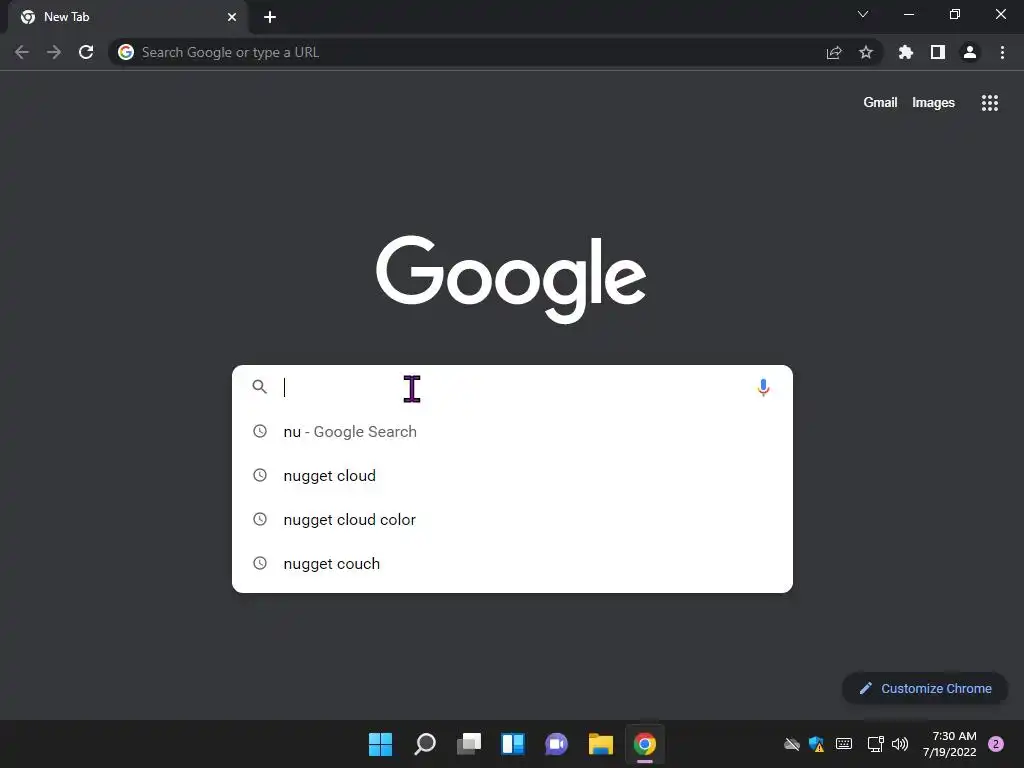Screen dimensions: 1024x768
Task: Click the Chrome taskbar icon
Action: 645,744
